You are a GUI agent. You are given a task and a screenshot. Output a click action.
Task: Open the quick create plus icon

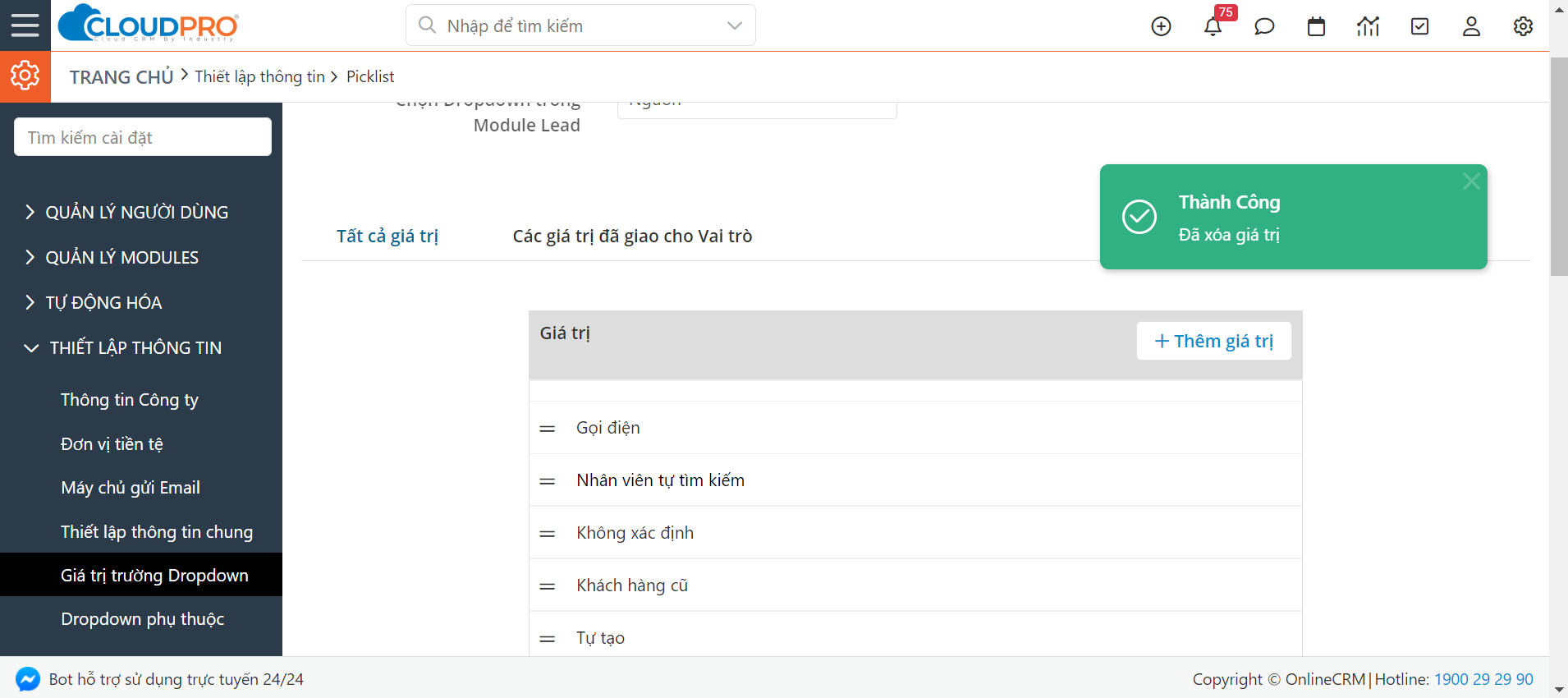(x=1161, y=26)
